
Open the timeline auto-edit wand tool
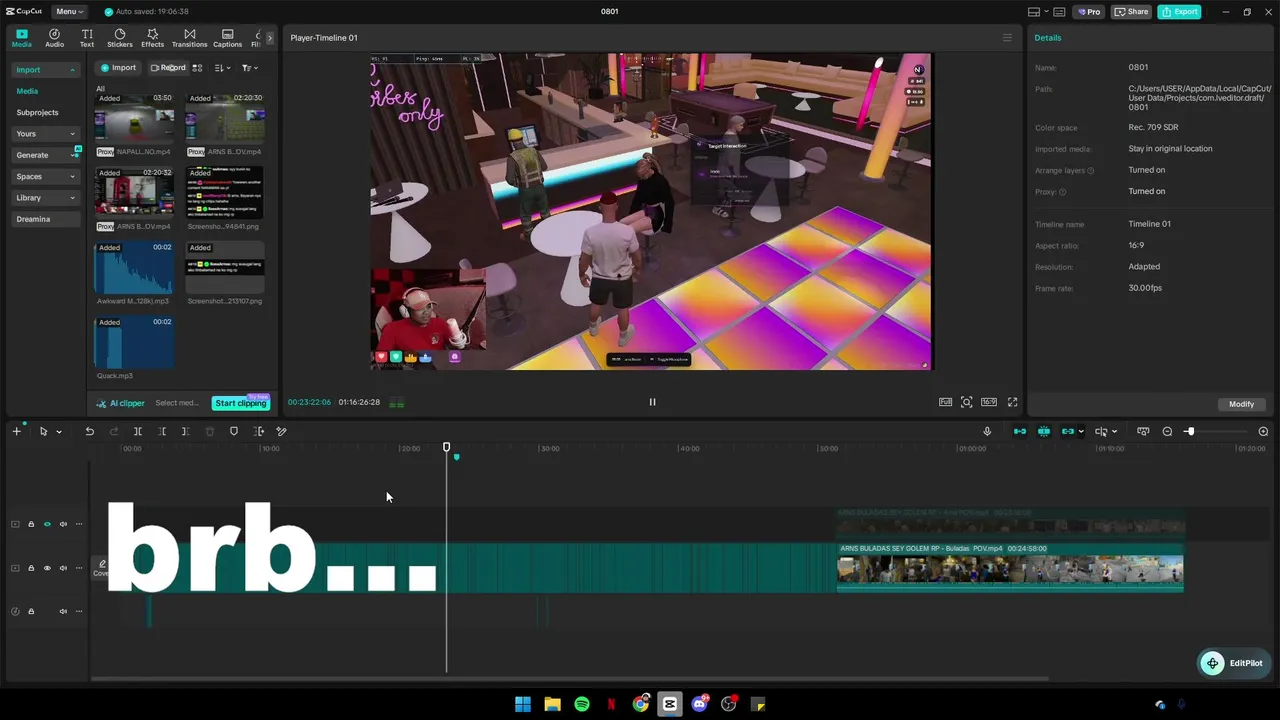click(x=281, y=431)
